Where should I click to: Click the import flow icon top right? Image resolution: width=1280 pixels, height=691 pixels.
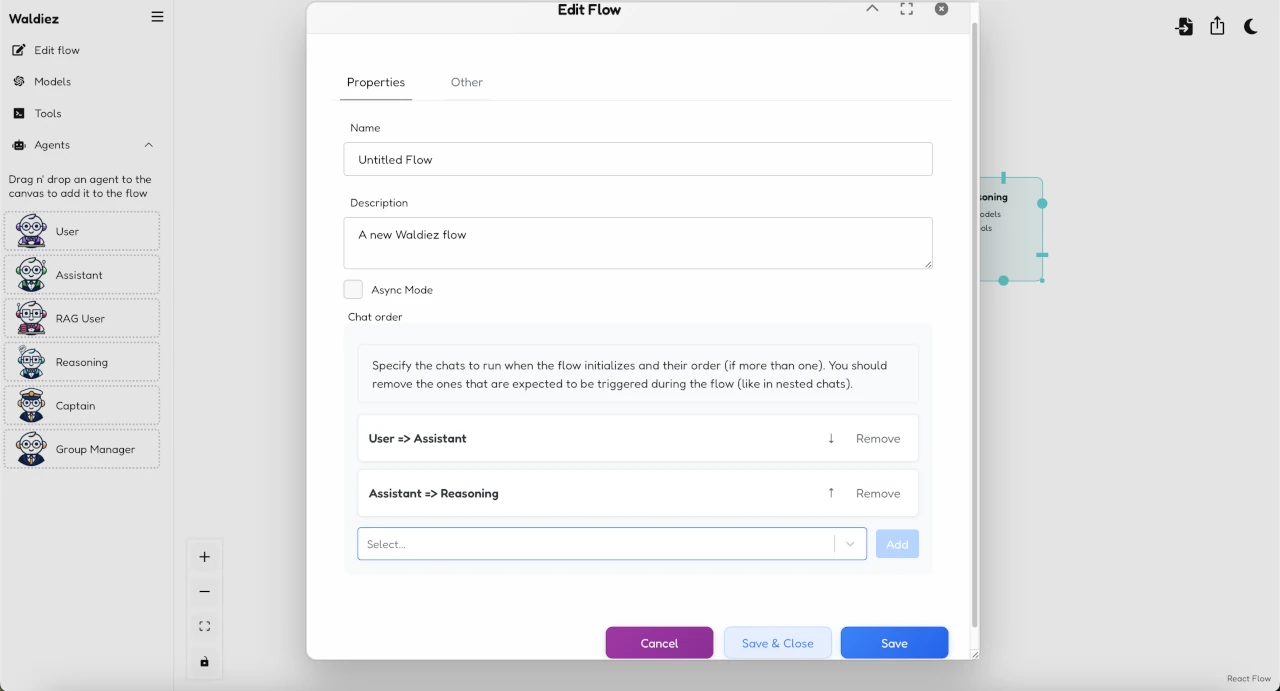pyautogui.click(x=1184, y=27)
